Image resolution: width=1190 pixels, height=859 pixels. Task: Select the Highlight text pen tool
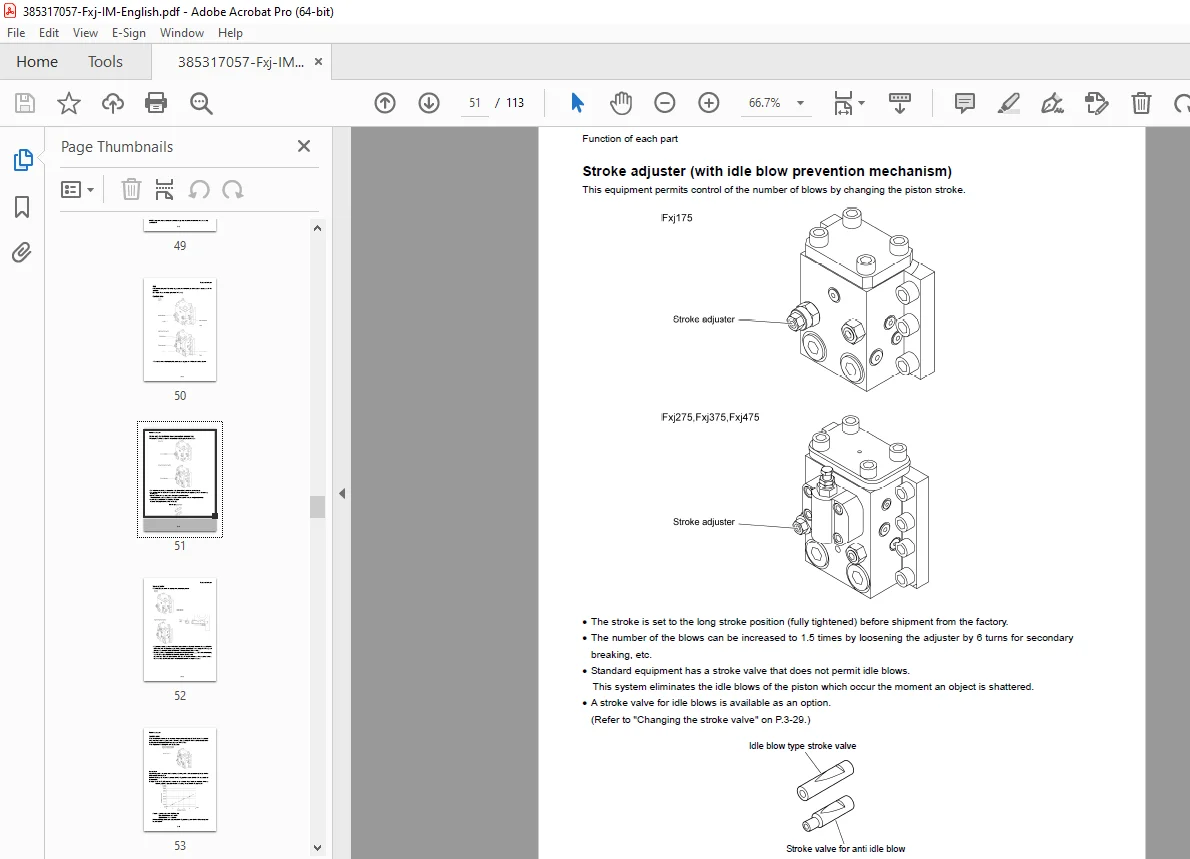point(1008,102)
